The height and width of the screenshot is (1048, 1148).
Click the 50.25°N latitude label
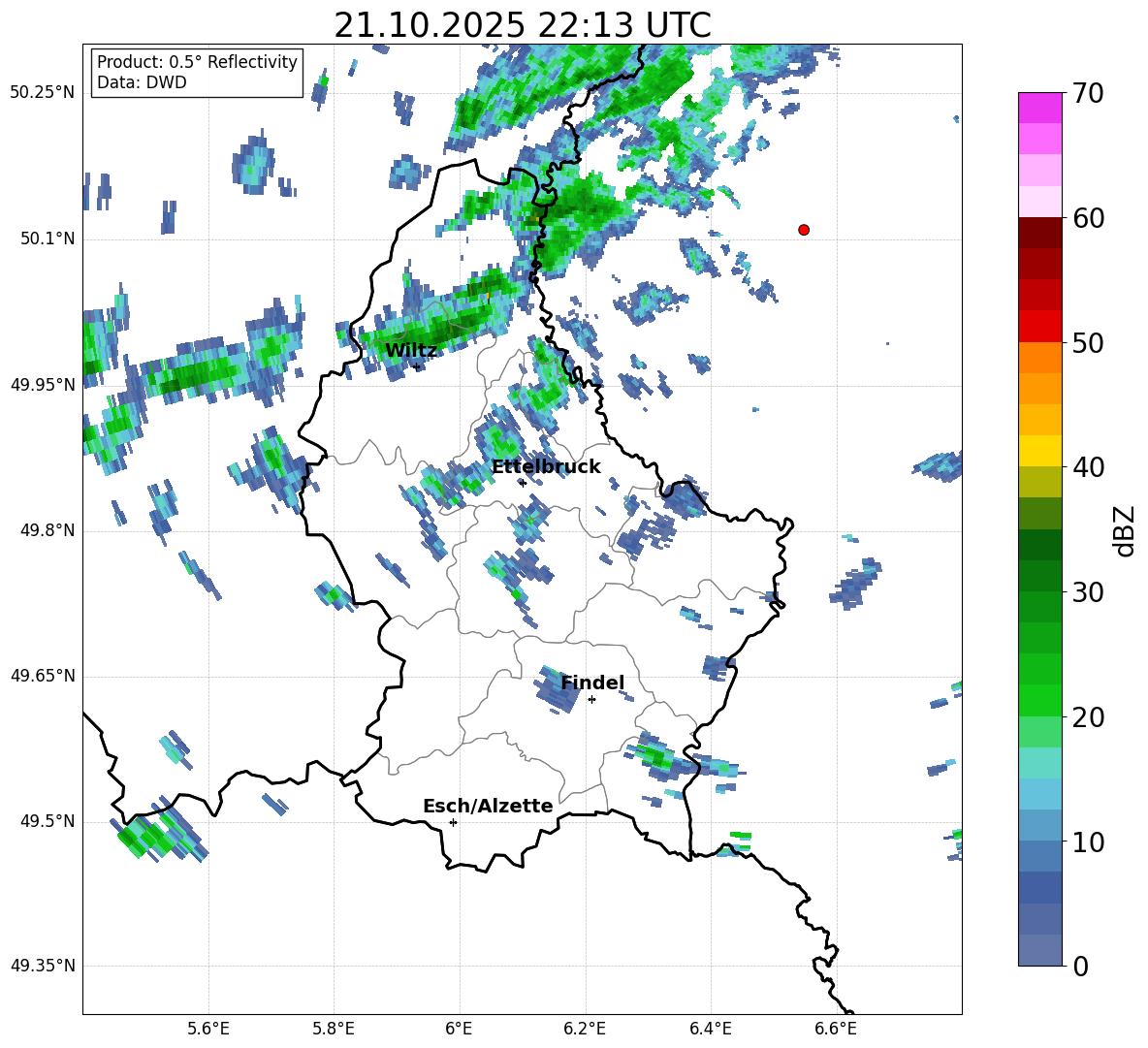43,93
